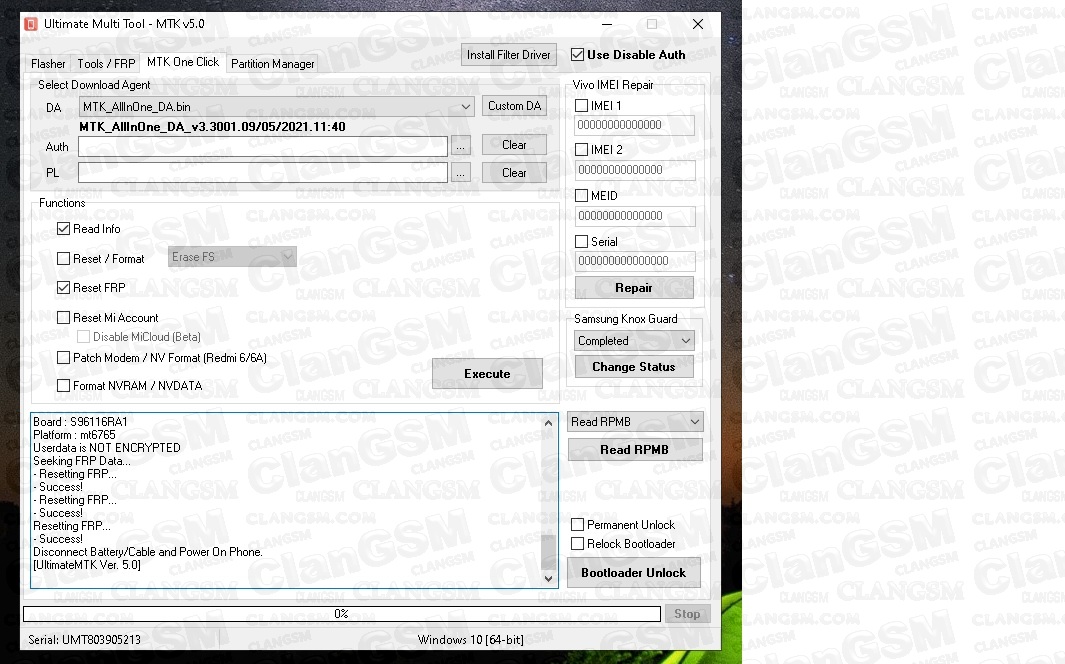The height and width of the screenshot is (664, 1065).
Task: Click the Serial number field
Action: click(634, 261)
